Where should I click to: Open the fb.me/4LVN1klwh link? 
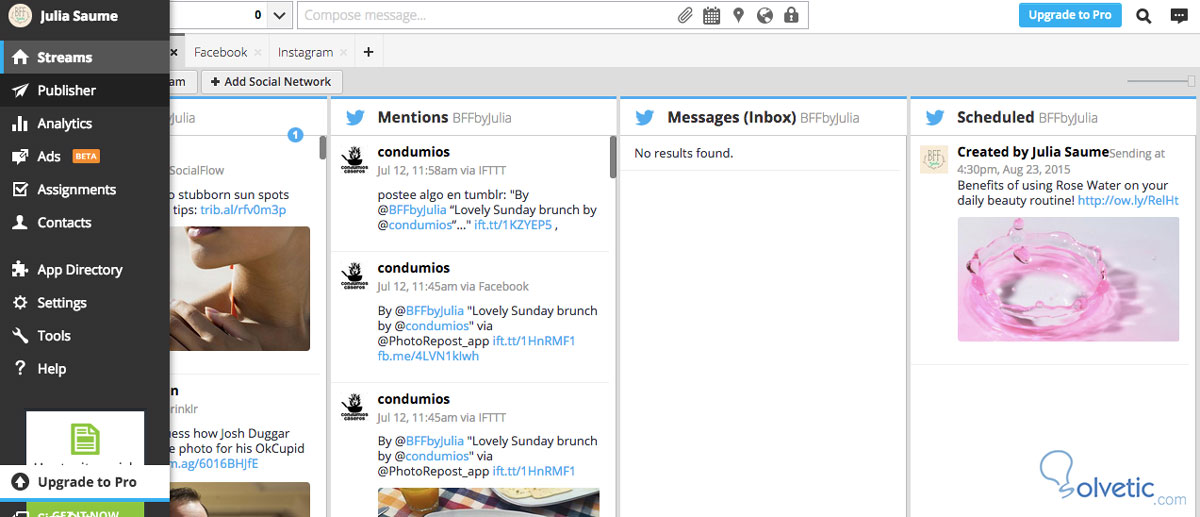click(428, 356)
